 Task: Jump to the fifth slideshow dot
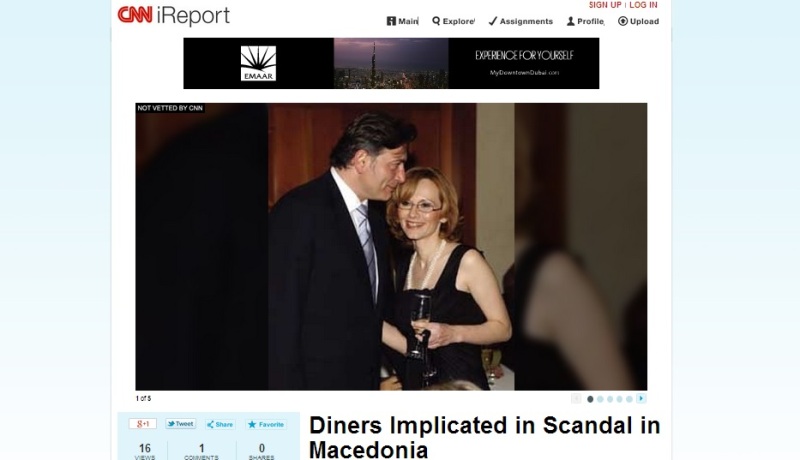tap(629, 399)
